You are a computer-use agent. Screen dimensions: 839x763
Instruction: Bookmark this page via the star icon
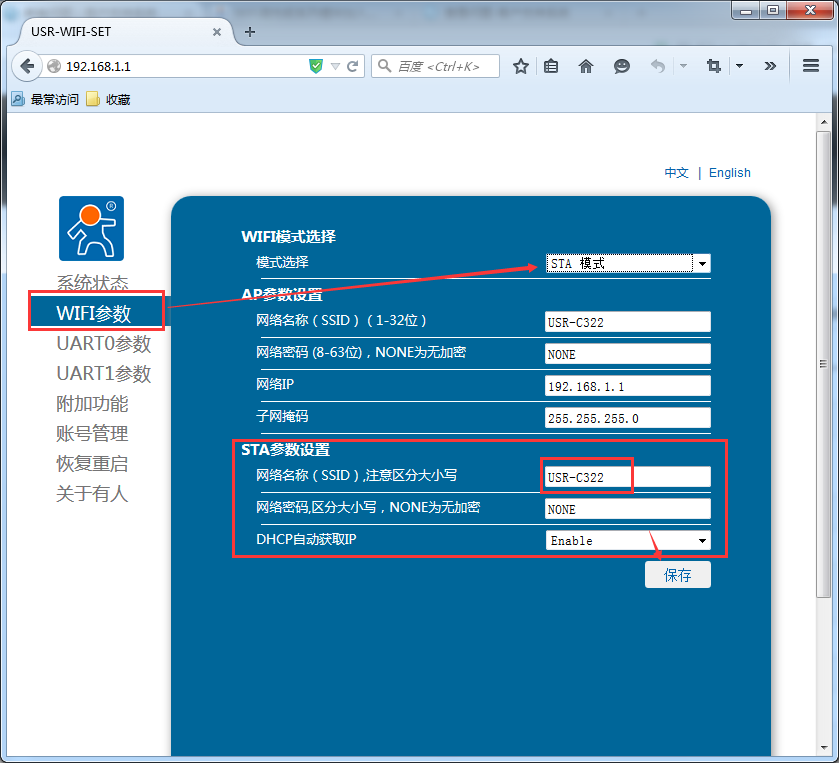(521, 66)
